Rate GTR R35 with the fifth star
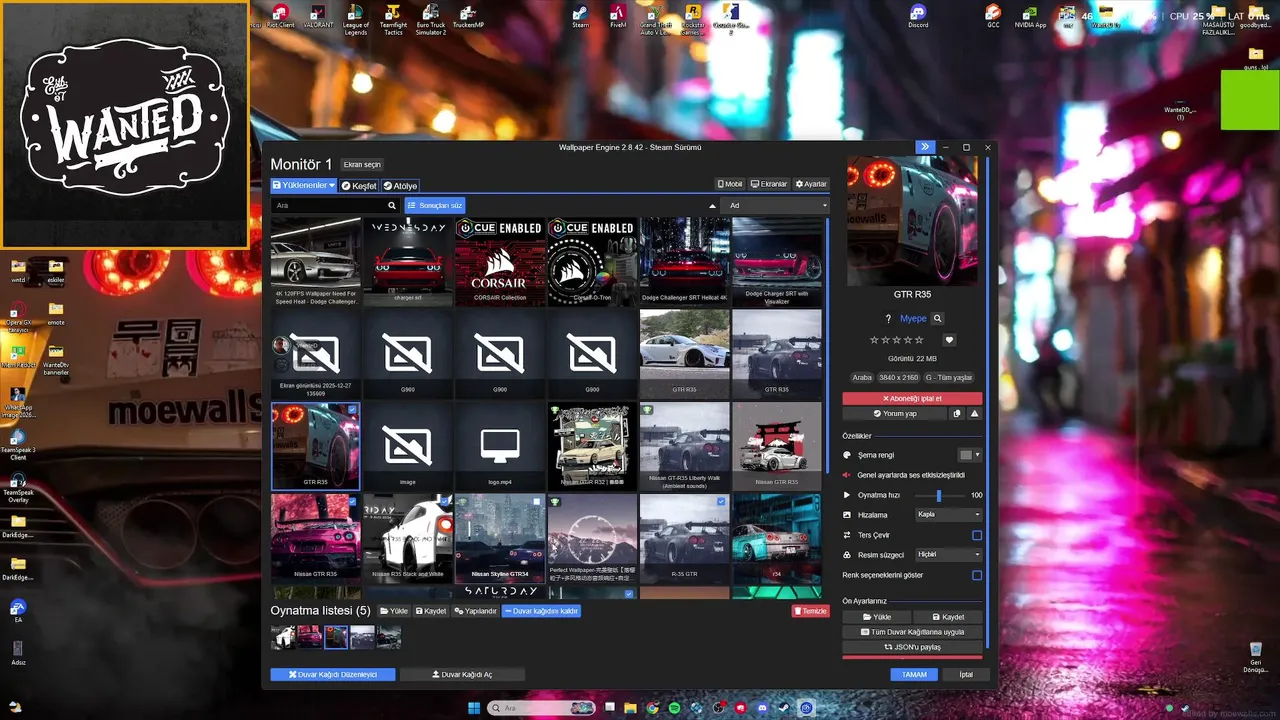Image resolution: width=1280 pixels, height=720 pixels. [x=920, y=340]
